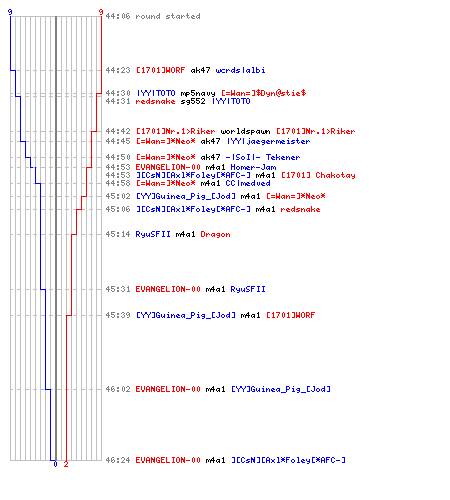Select the 46:24 final kill timestamp
The height and width of the screenshot is (500, 450).
click(118, 460)
